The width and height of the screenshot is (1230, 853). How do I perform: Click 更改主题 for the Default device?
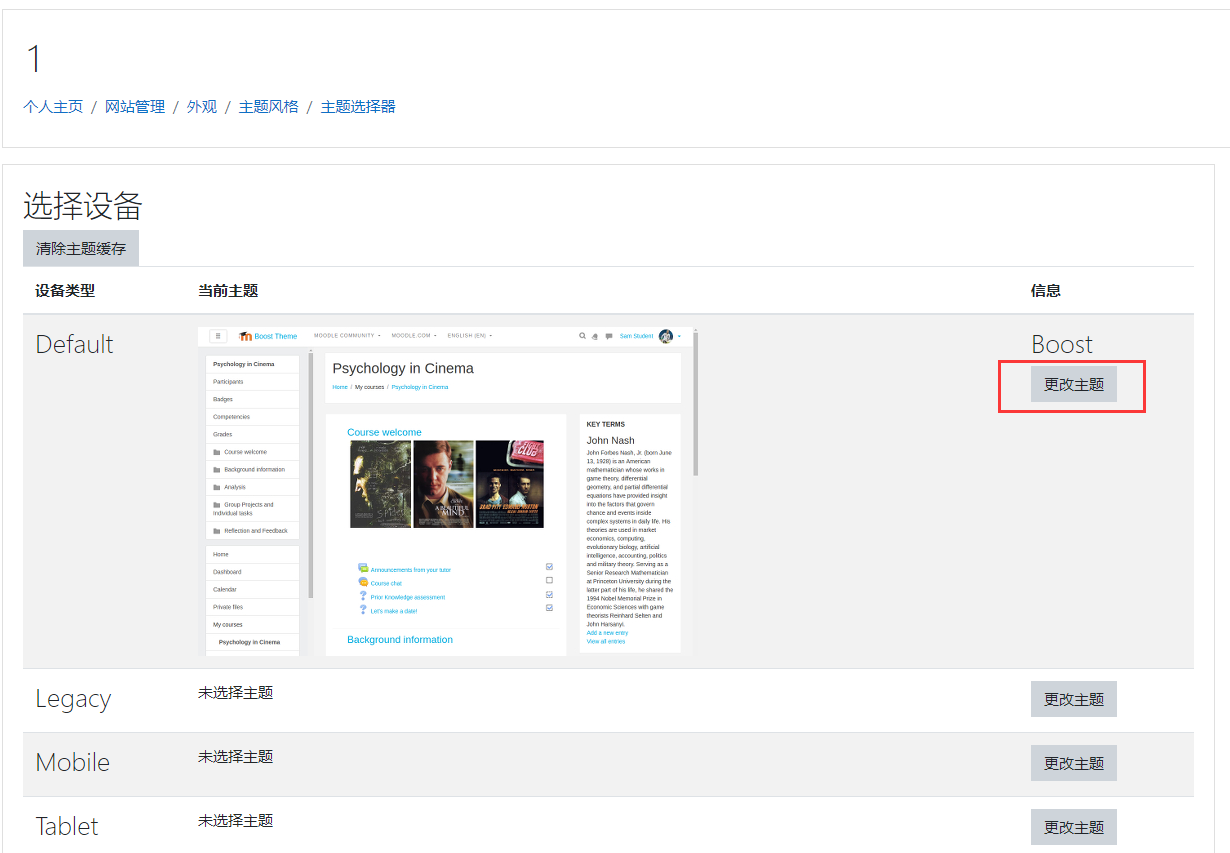(1073, 384)
